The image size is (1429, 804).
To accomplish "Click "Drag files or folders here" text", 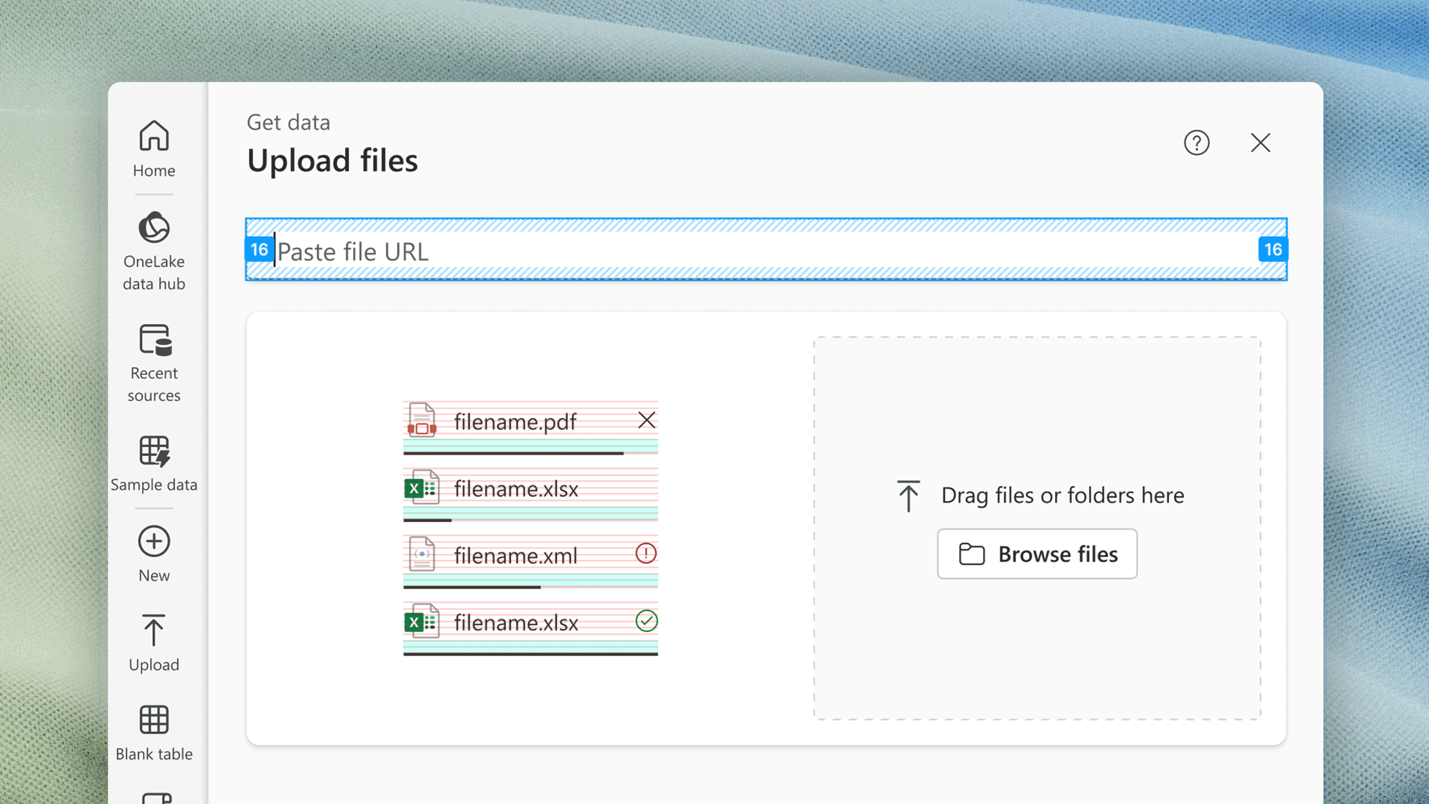I will (x=1062, y=495).
